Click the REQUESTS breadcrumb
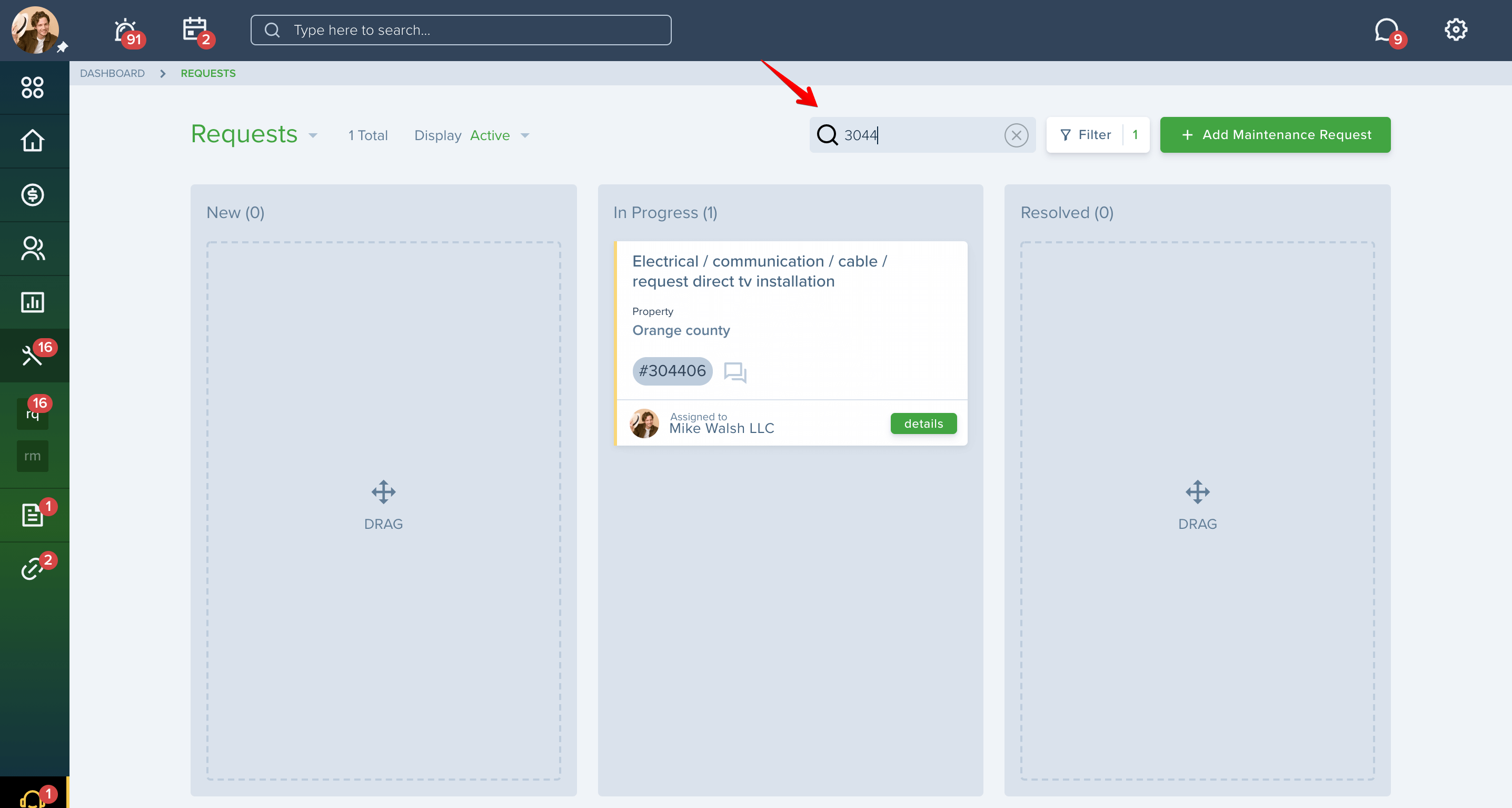Viewport: 1512px width, 808px height. [208, 73]
